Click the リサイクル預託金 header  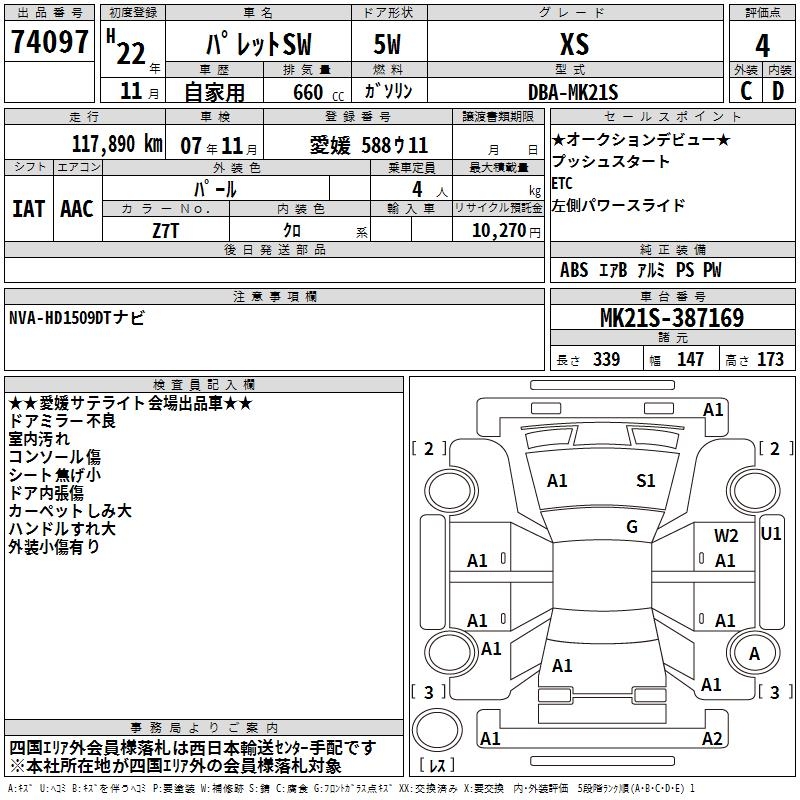pos(498,208)
